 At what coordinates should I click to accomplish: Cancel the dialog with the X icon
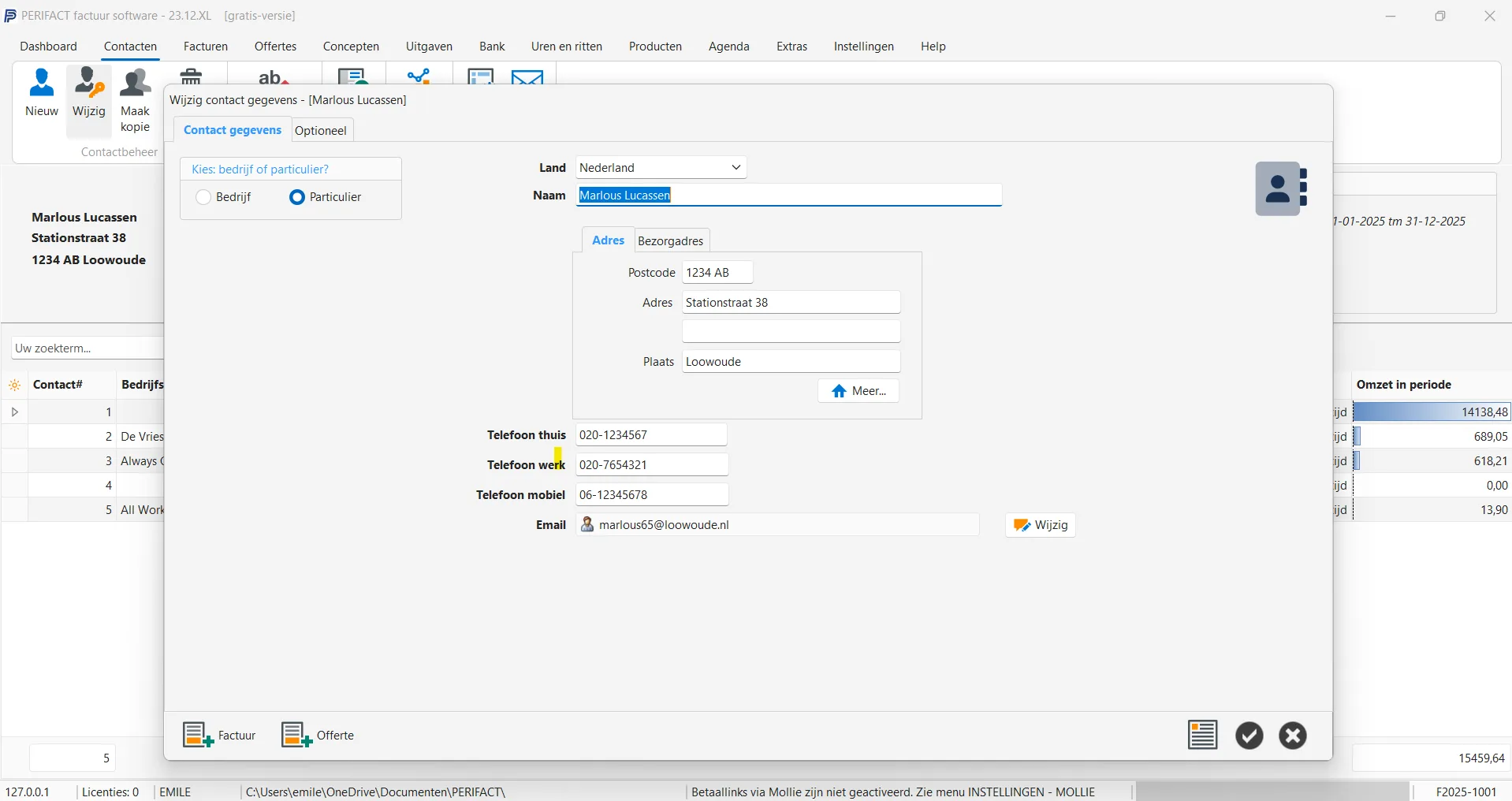tap(1293, 735)
